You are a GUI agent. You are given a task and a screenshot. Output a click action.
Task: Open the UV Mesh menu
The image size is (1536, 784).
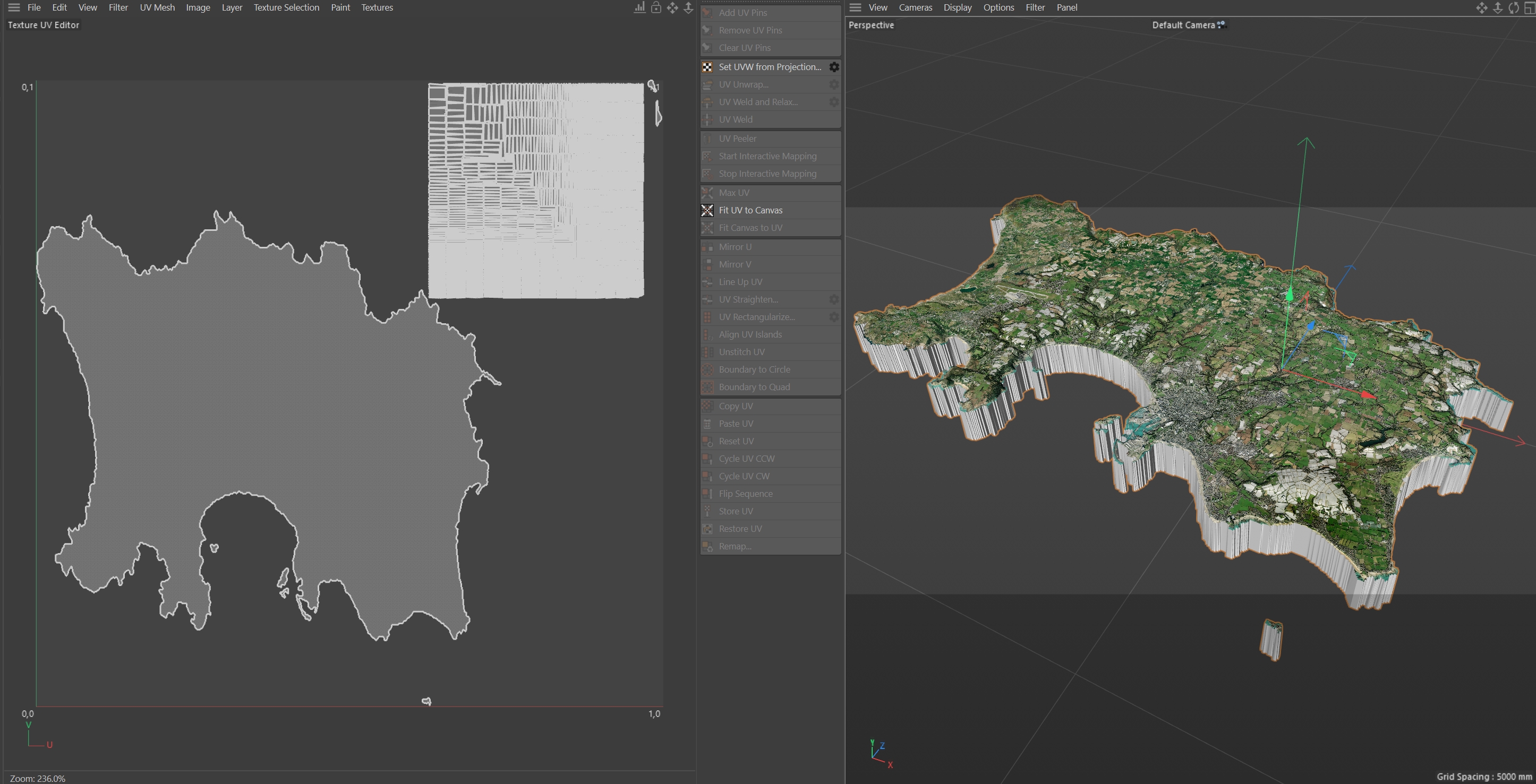157,8
